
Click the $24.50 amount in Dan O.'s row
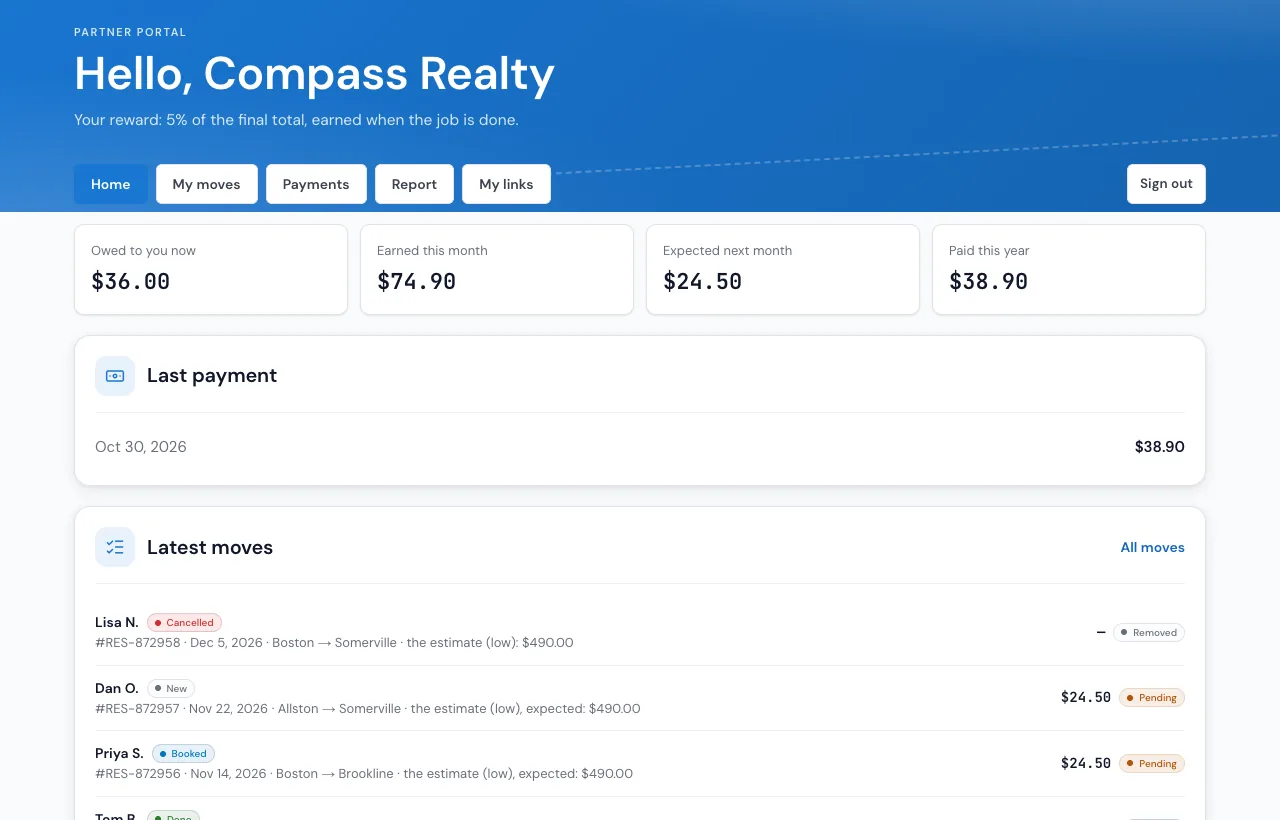pyautogui.click(x=1086, y=698)
